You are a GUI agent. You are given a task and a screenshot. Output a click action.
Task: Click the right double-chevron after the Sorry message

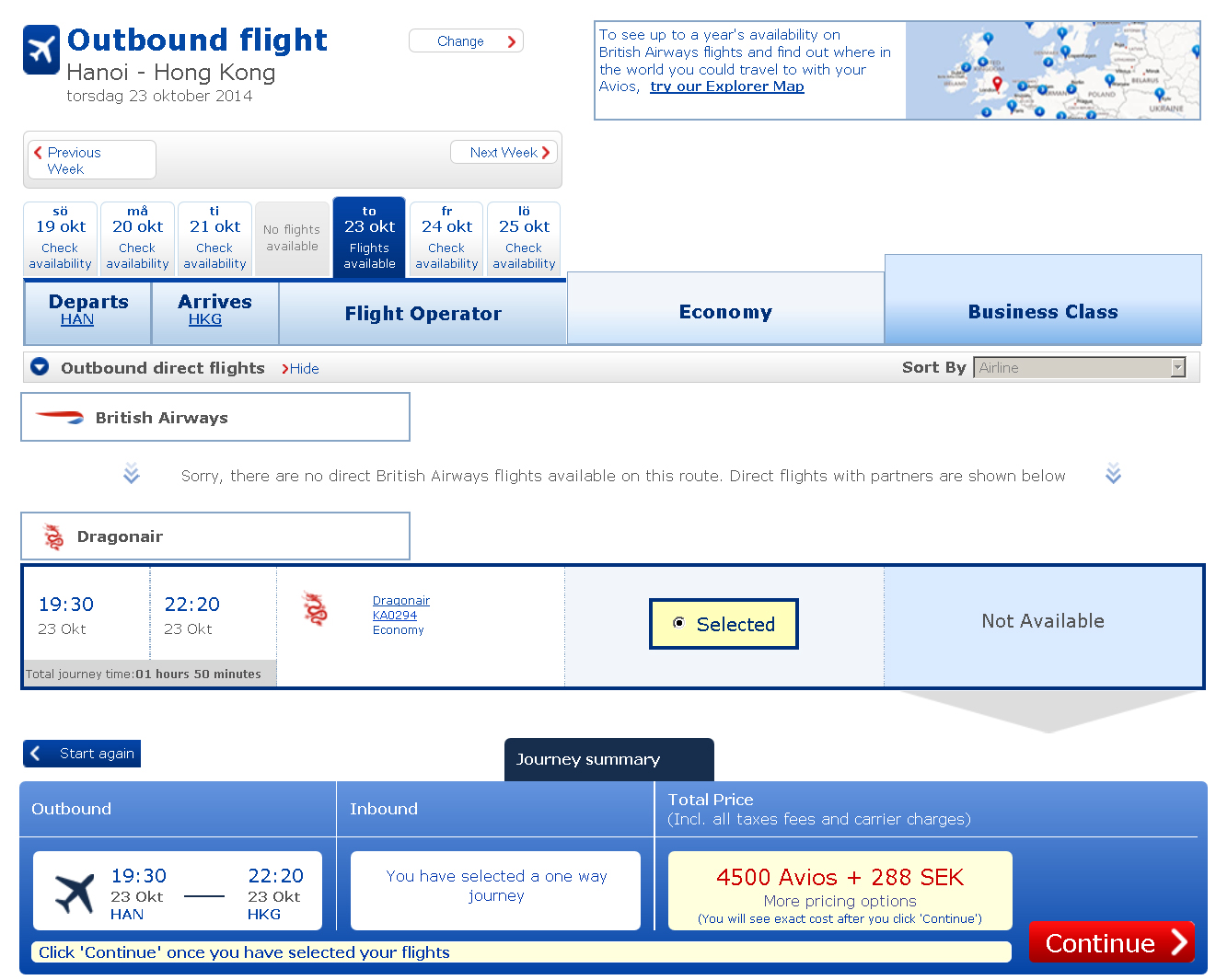[1113, 474]
